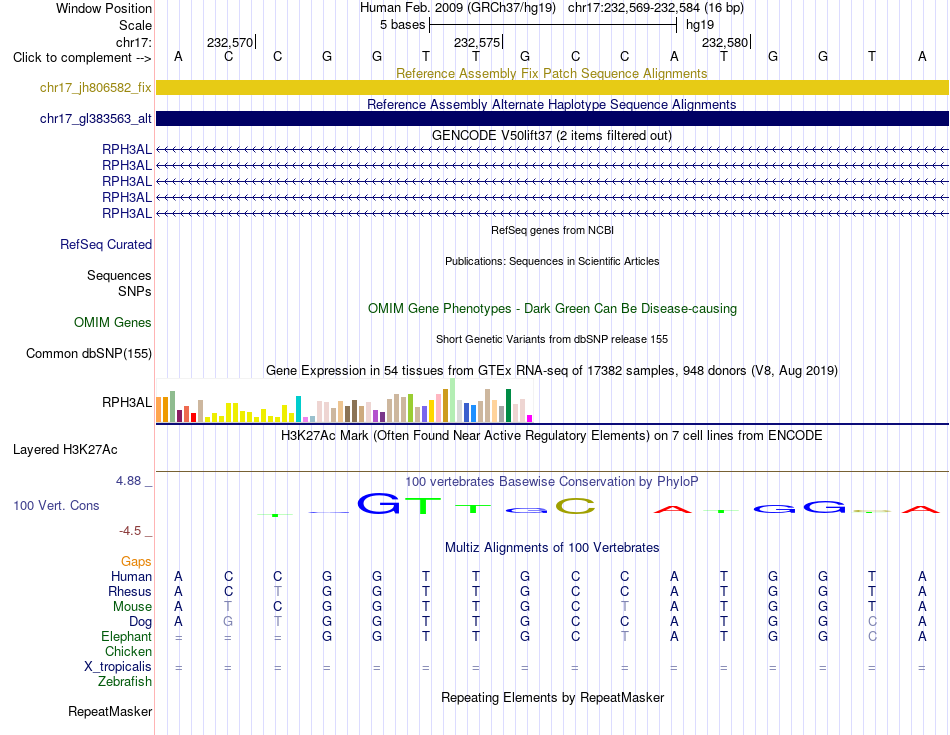This screenshot has height=735, width=950.
Task: Click the yellow fix patch alignment bar
Action: (x=552, y=87)
